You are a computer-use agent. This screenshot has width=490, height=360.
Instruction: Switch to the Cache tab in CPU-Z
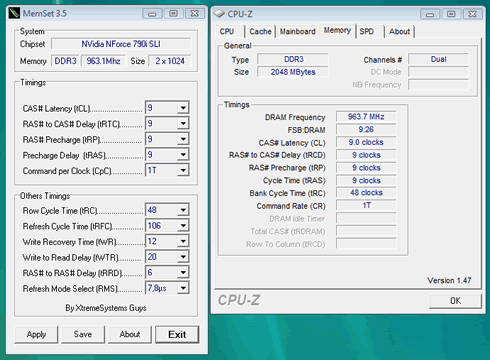click(260, 31)
